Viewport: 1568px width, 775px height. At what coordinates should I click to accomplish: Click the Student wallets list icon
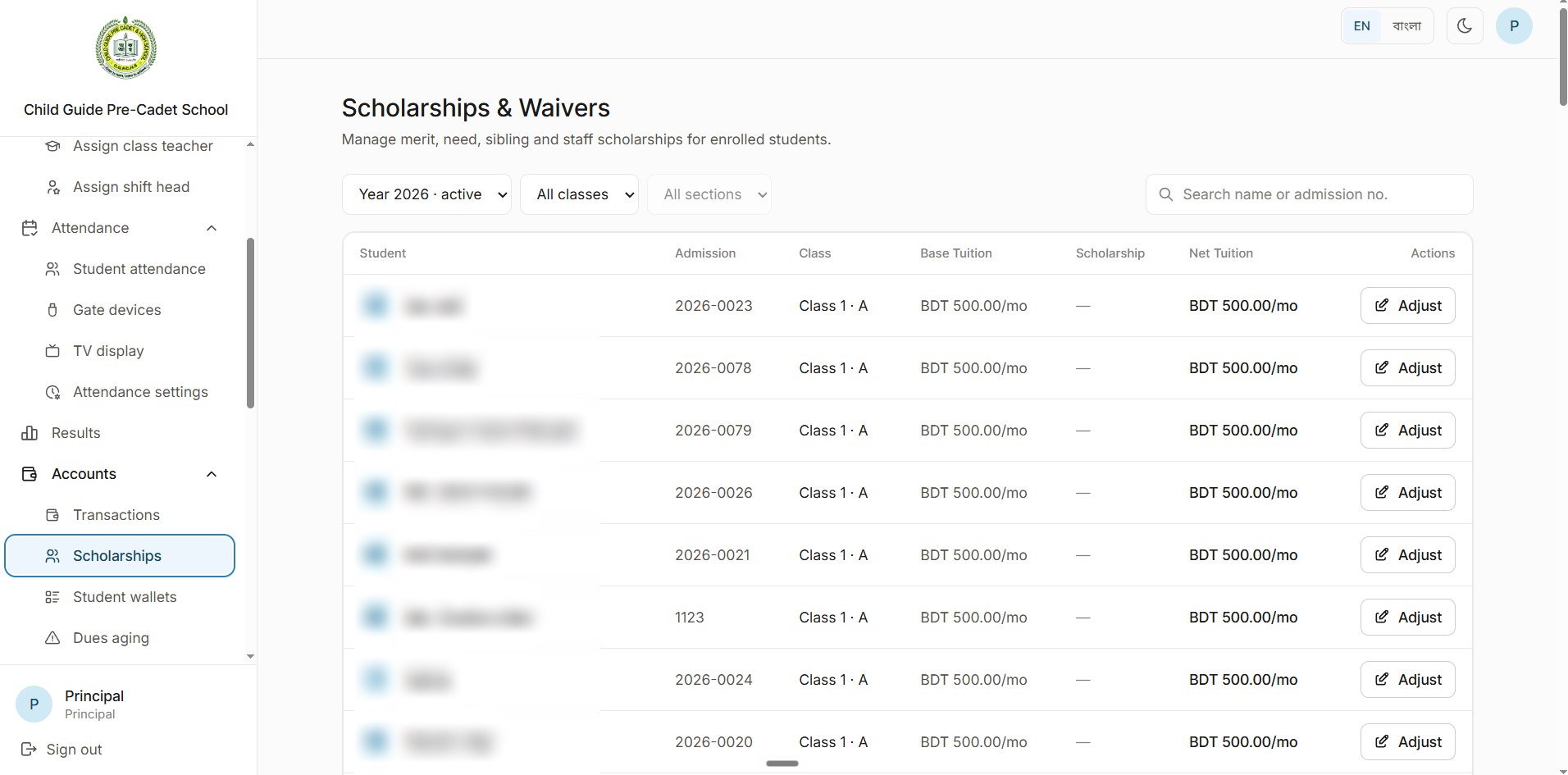coord(52,597)
